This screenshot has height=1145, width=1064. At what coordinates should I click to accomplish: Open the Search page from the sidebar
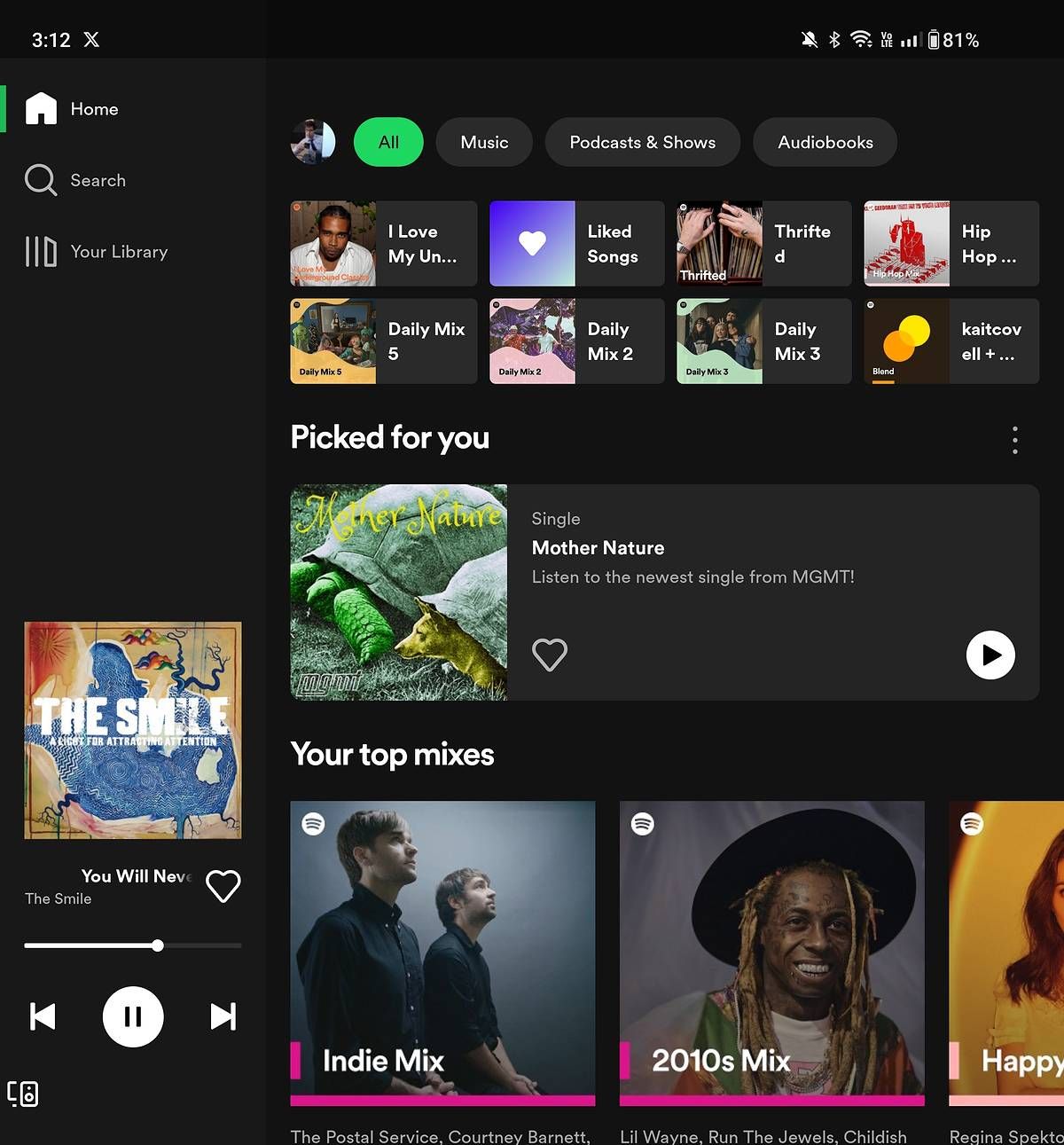98,180
